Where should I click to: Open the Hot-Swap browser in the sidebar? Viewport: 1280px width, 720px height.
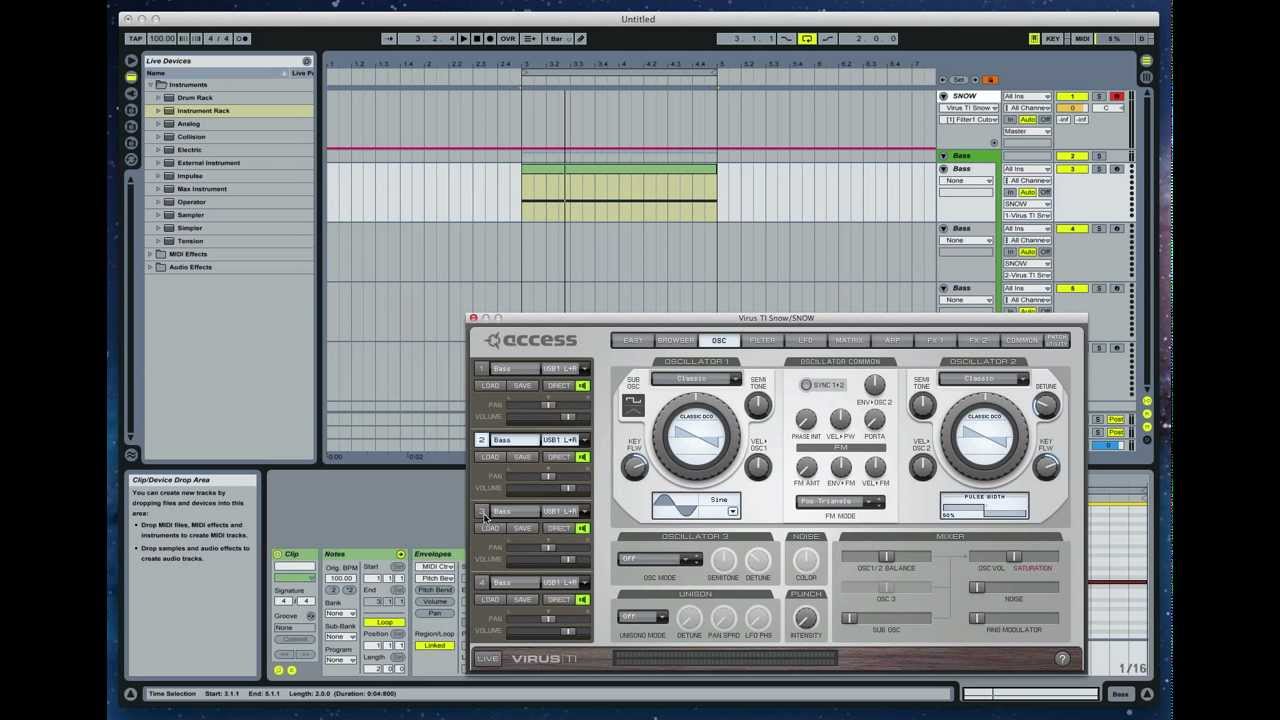[131, 160]
